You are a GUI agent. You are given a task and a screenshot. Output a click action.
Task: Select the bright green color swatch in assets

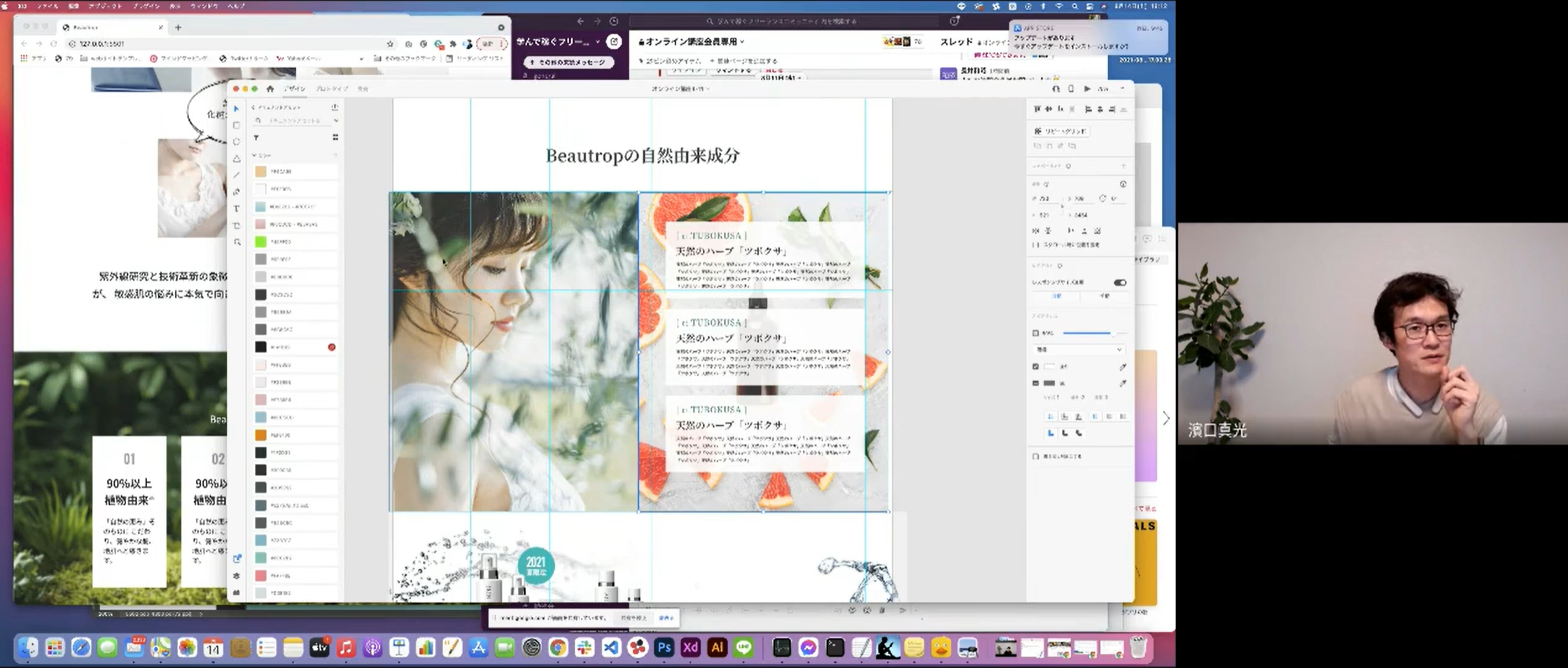[x=260, y=241]
